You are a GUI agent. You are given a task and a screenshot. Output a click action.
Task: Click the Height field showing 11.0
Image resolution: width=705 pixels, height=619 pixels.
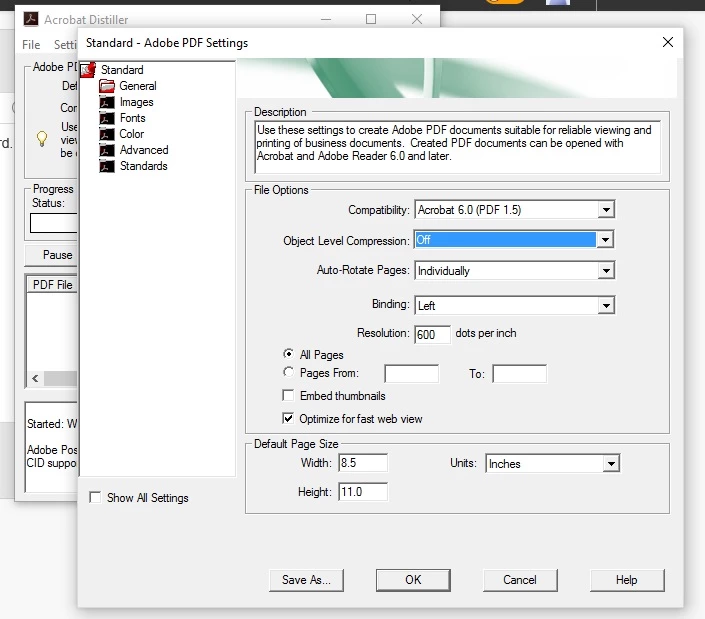click(x=363, y=492)
